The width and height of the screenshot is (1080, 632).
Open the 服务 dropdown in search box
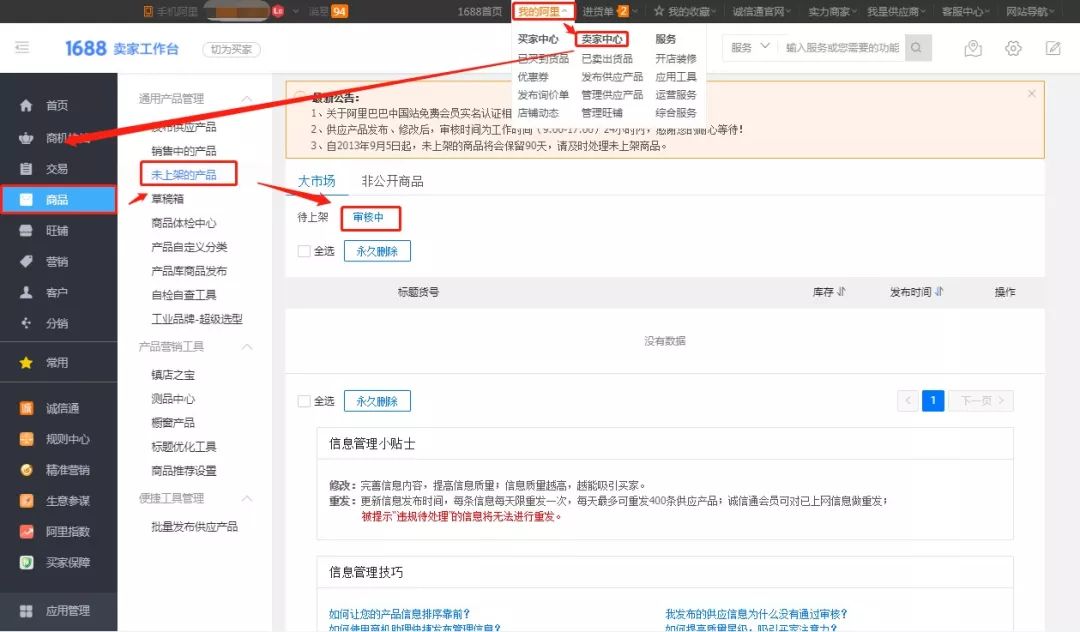[x=749, y=48]
